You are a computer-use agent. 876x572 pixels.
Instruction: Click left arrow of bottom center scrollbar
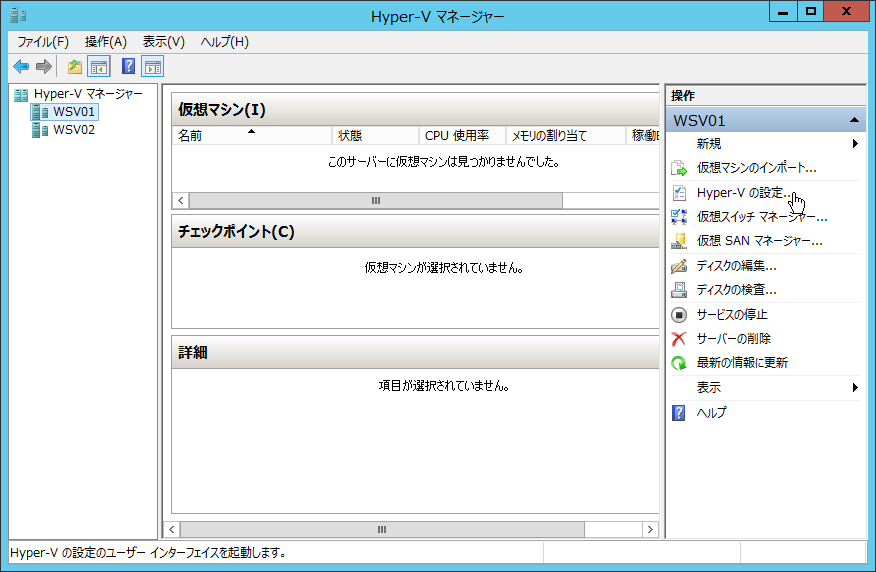pyautogui.click(x=172, y=530)
